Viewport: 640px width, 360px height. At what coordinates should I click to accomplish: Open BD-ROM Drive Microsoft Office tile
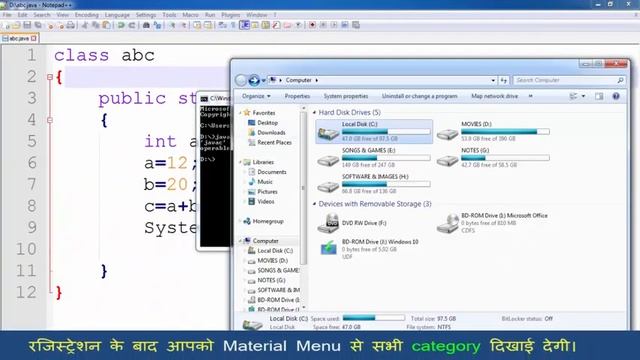pyautogui.click(x=493, y=223)
